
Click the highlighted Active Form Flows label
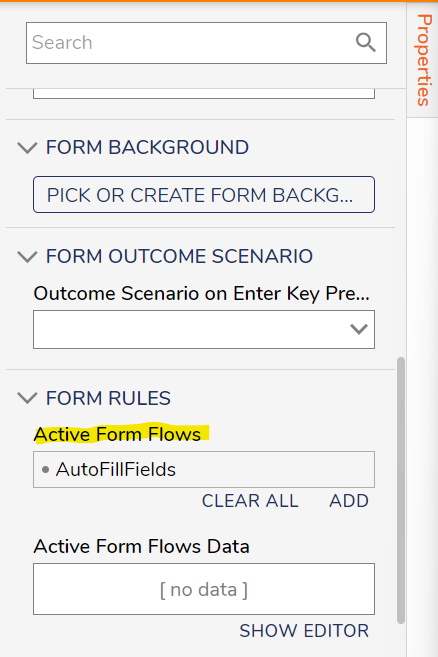(117, 435)
